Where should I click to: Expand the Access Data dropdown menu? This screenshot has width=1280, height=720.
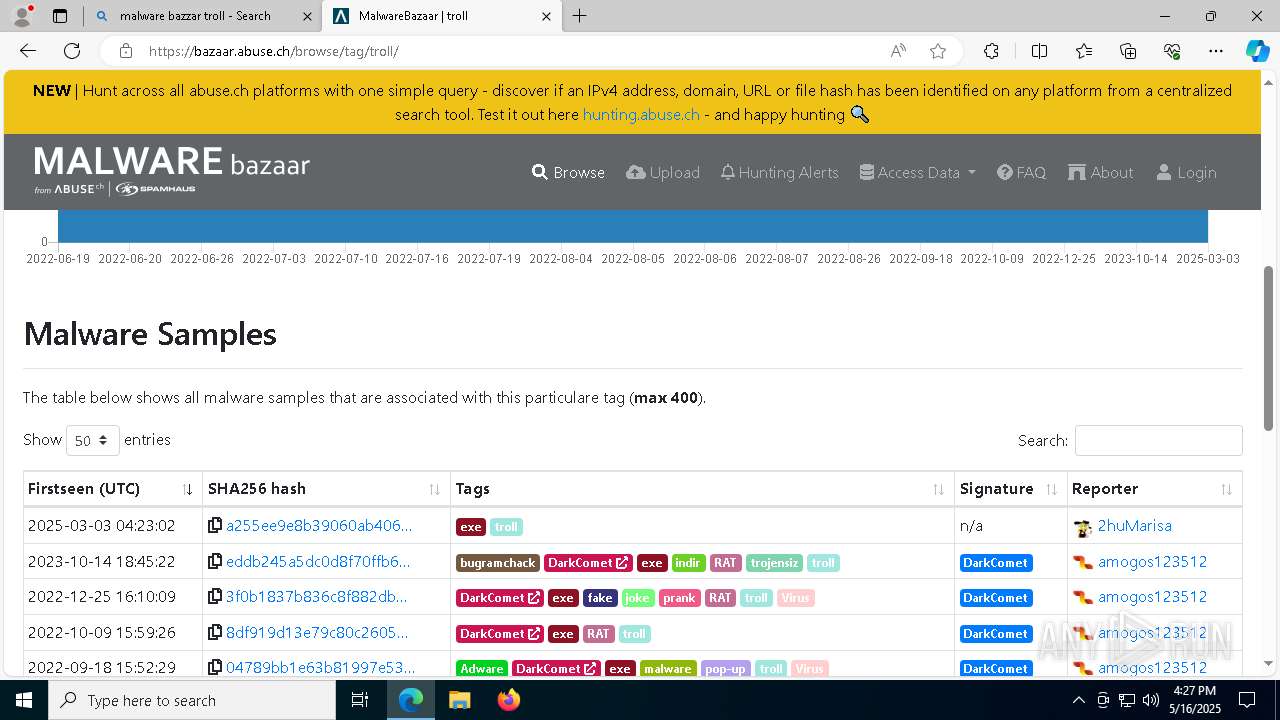pyautogui.click(x=917, y=172)
